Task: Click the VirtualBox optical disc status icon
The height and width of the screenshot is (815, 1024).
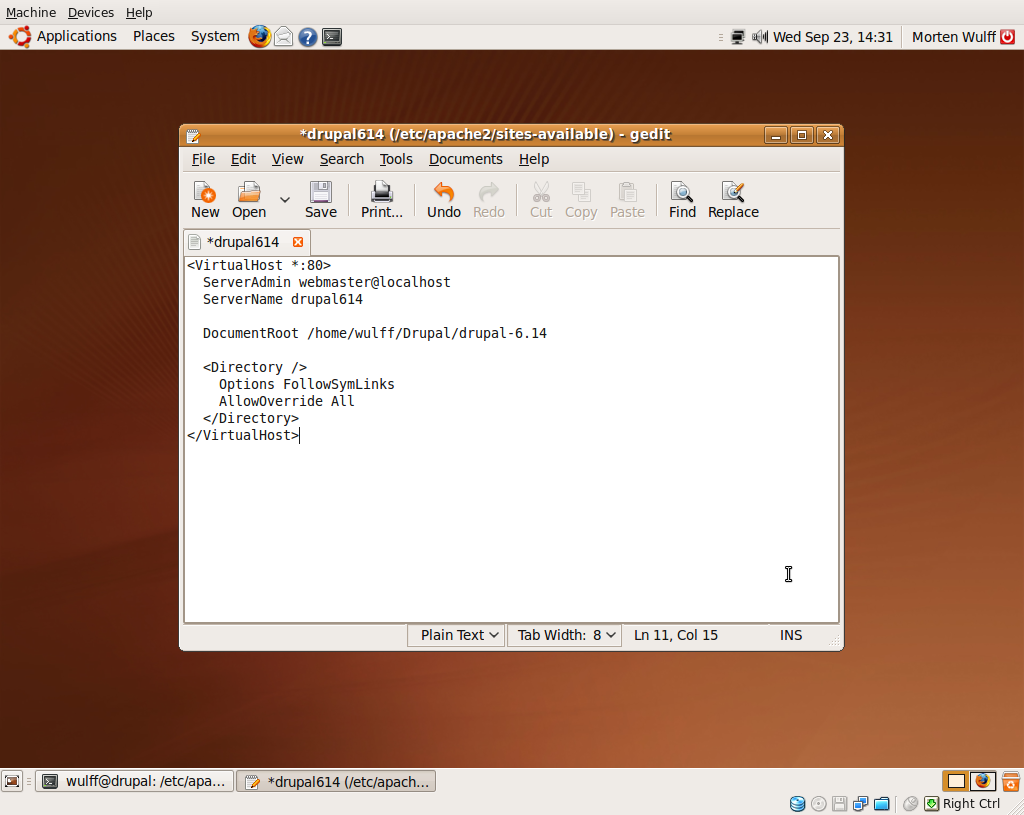Action: pyautogui.click(x=818, y=803)
